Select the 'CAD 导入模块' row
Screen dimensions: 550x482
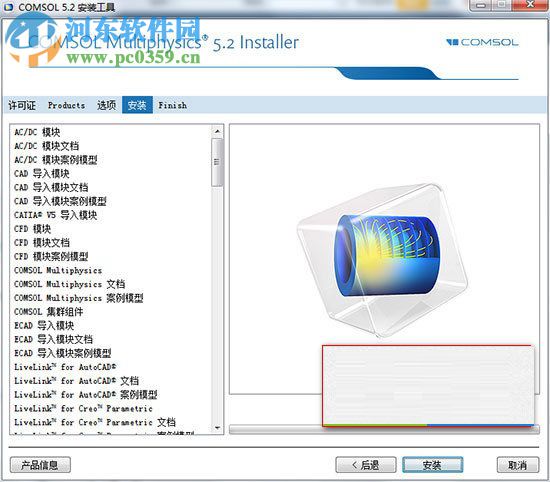tap(111, 173)
